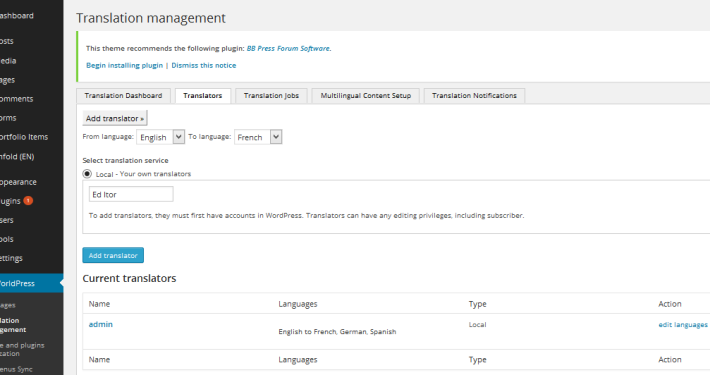Open Dashboard in the sidebar
This screenshot has height=375, width=710.
tap(16, 16)
